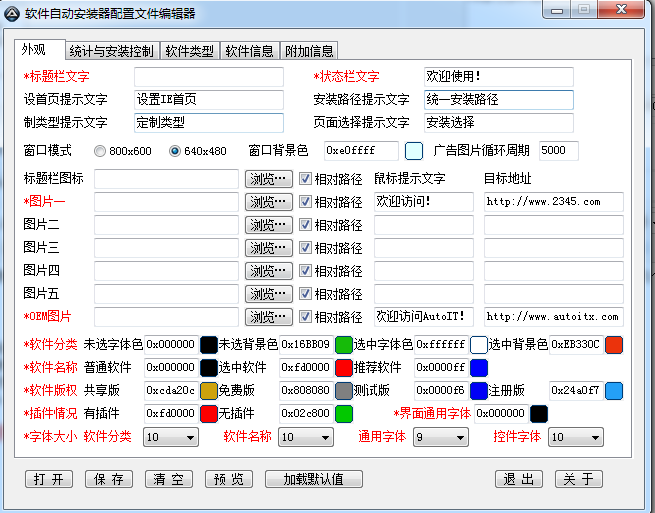This screenshot has height=513, width=655.
Task: Switch to the 统计与安装控制 tab
Action: click(x=110, y=51)
